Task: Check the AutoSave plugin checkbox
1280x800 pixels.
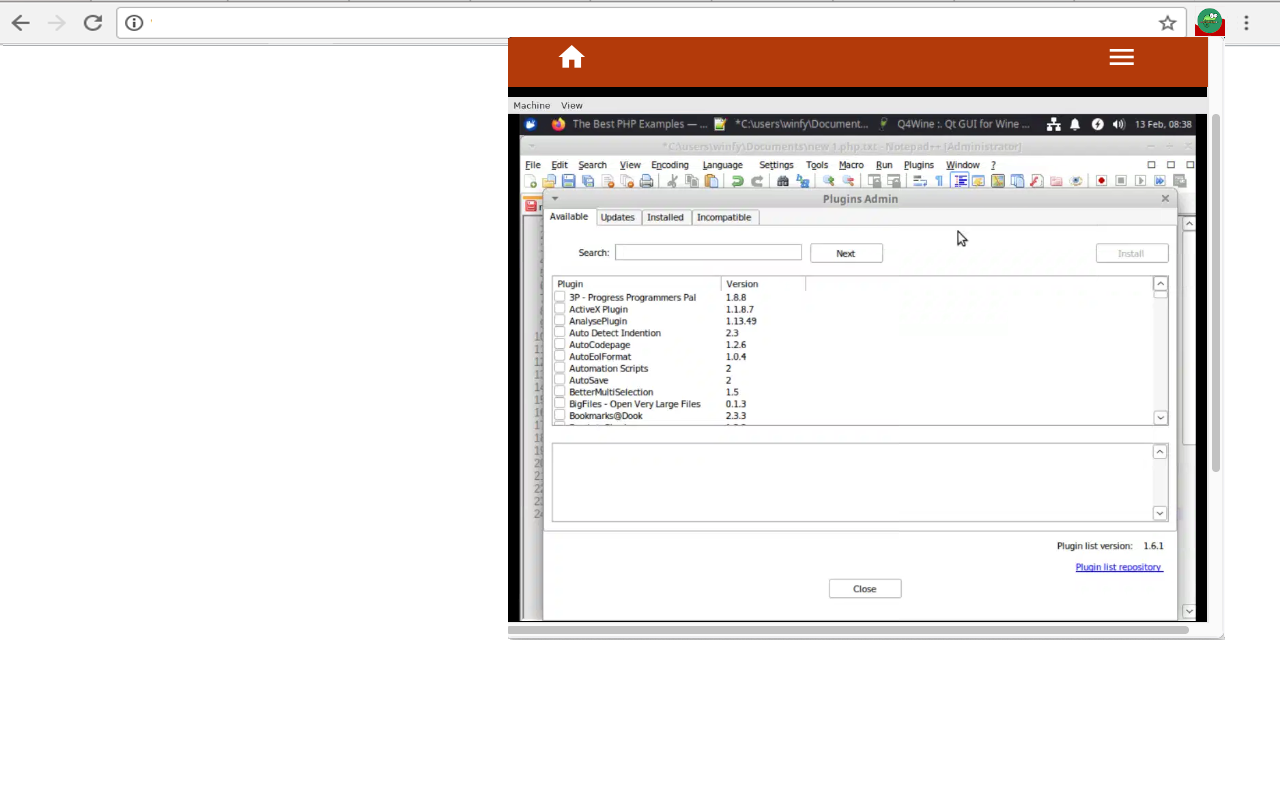Action: coord(559,380)
